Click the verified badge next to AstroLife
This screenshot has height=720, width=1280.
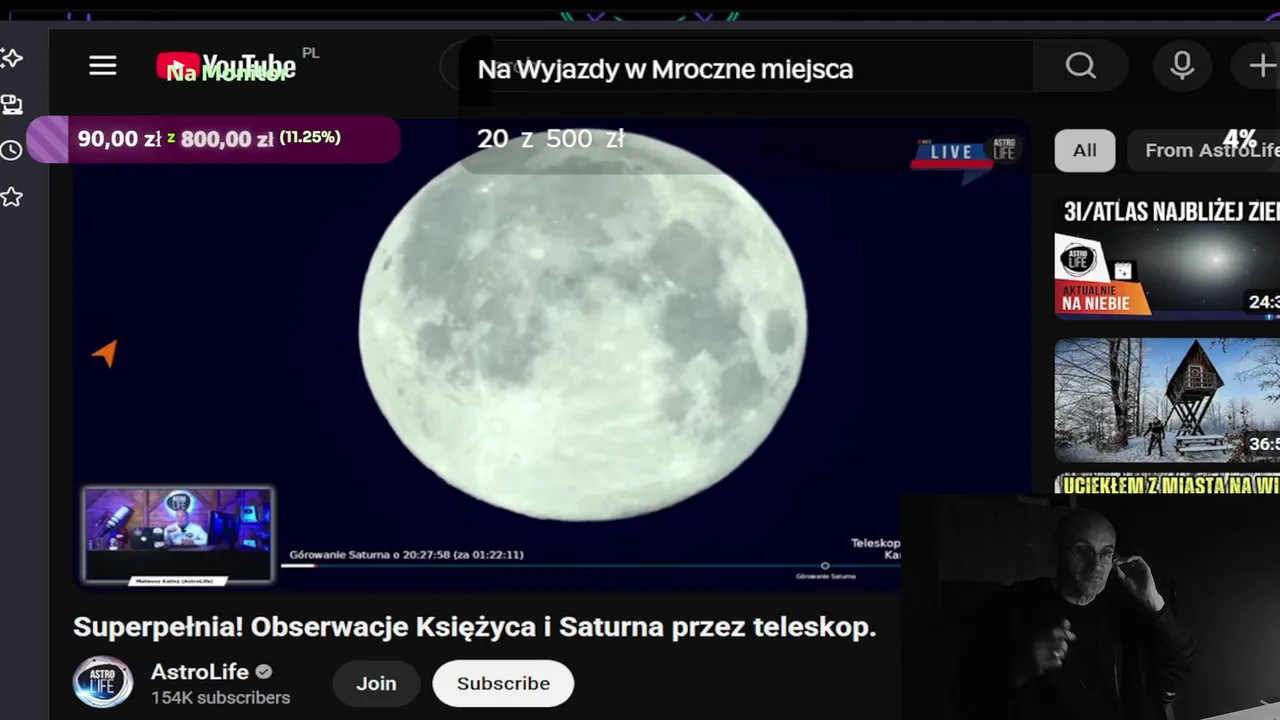(x=264, y=672)
